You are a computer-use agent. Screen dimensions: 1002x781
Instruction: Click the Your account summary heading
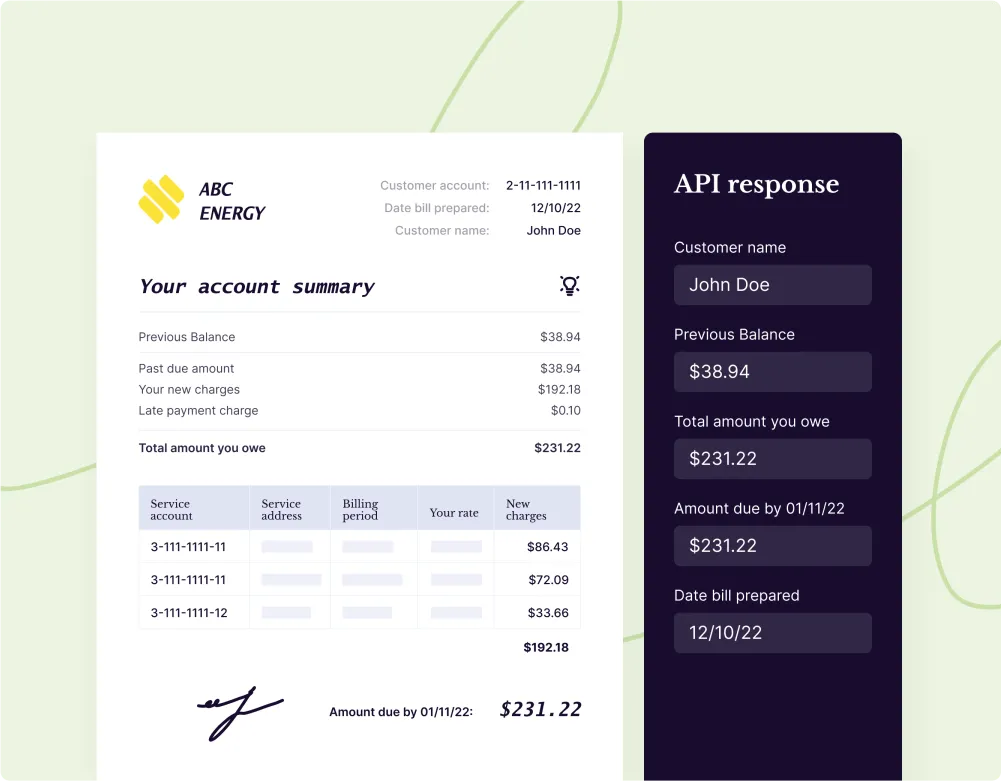pyautogui.click(x=256, y=287)
